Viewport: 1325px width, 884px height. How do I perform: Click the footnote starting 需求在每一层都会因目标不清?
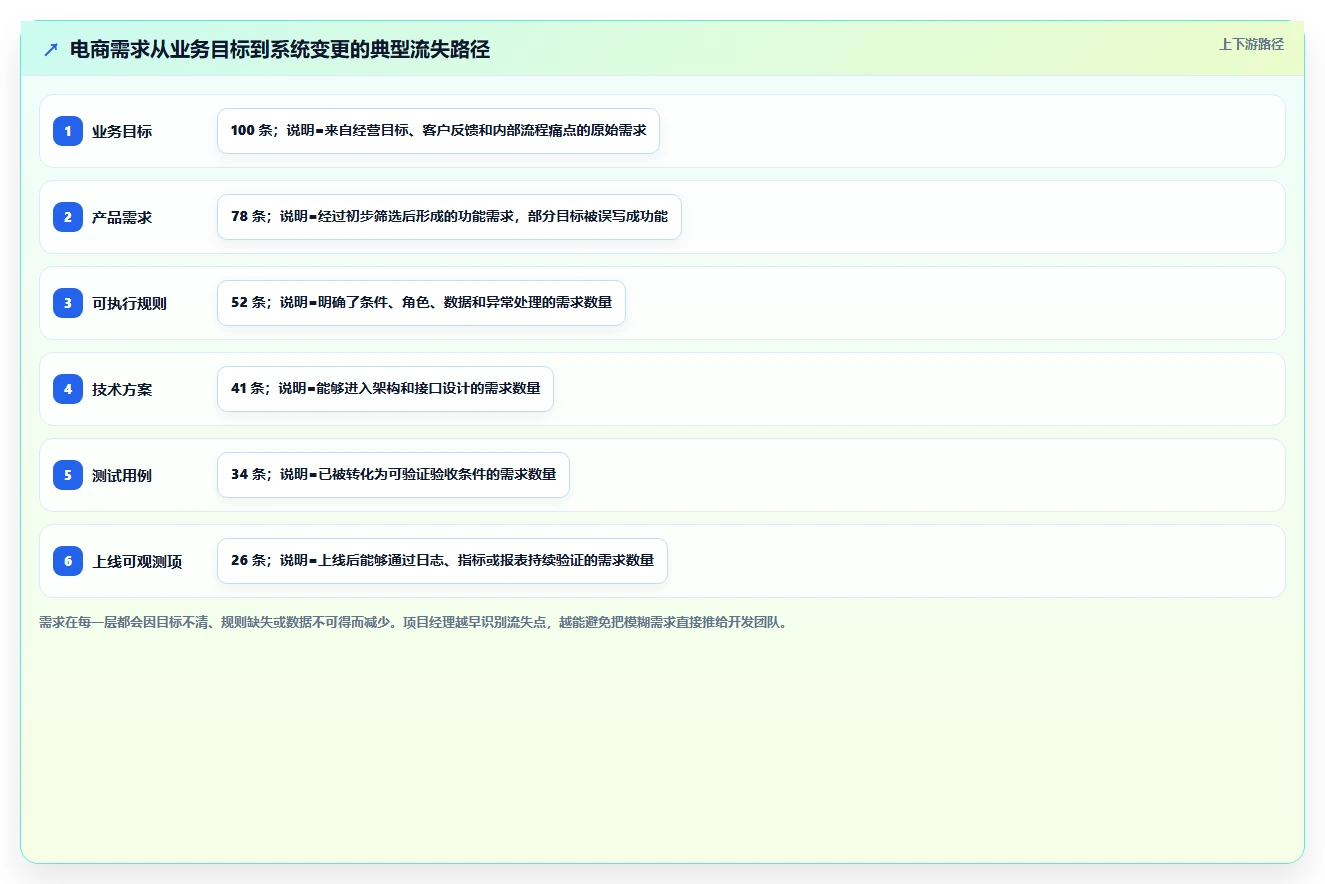point(413,622)
